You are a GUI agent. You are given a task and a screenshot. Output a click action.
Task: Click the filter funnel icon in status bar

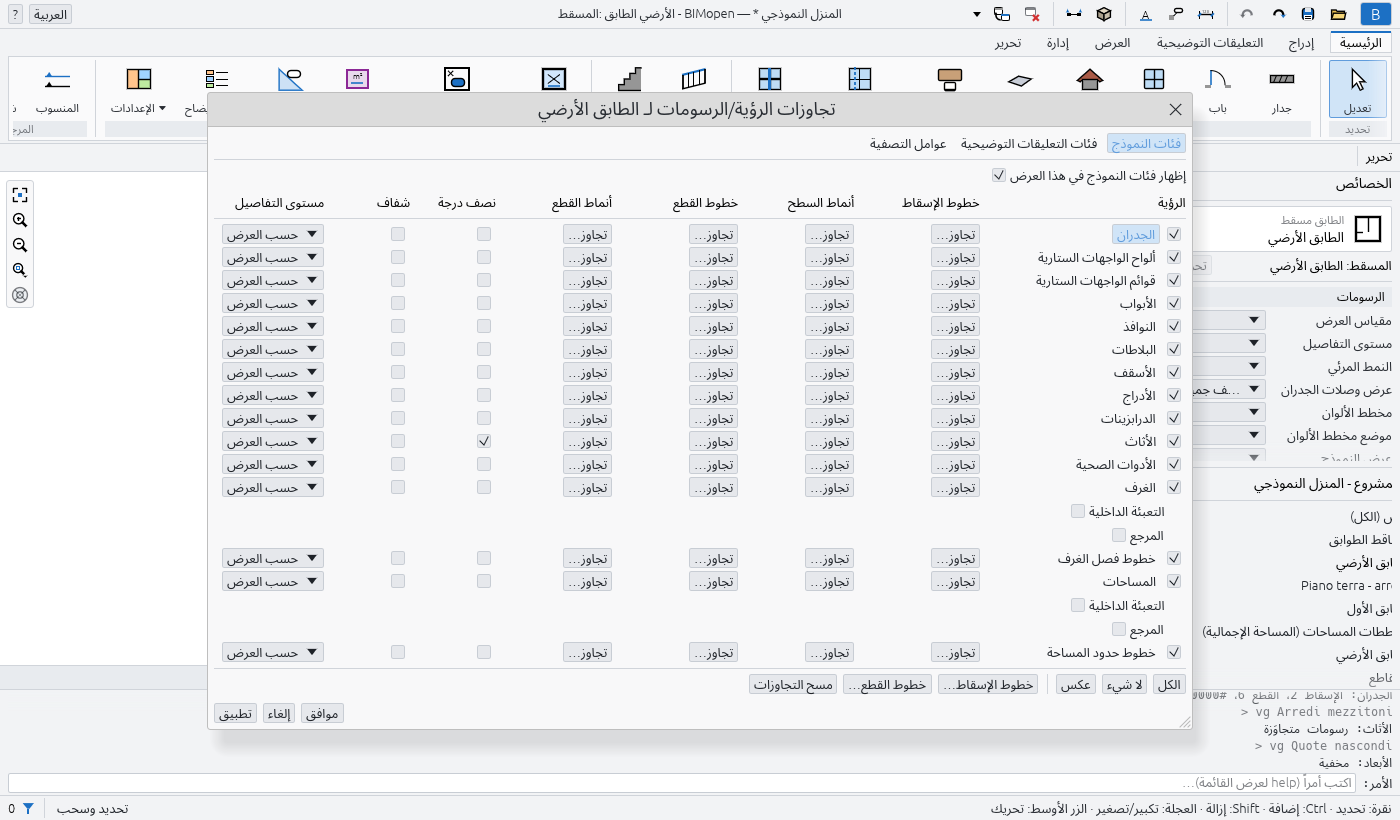click(x=28, y=808)
